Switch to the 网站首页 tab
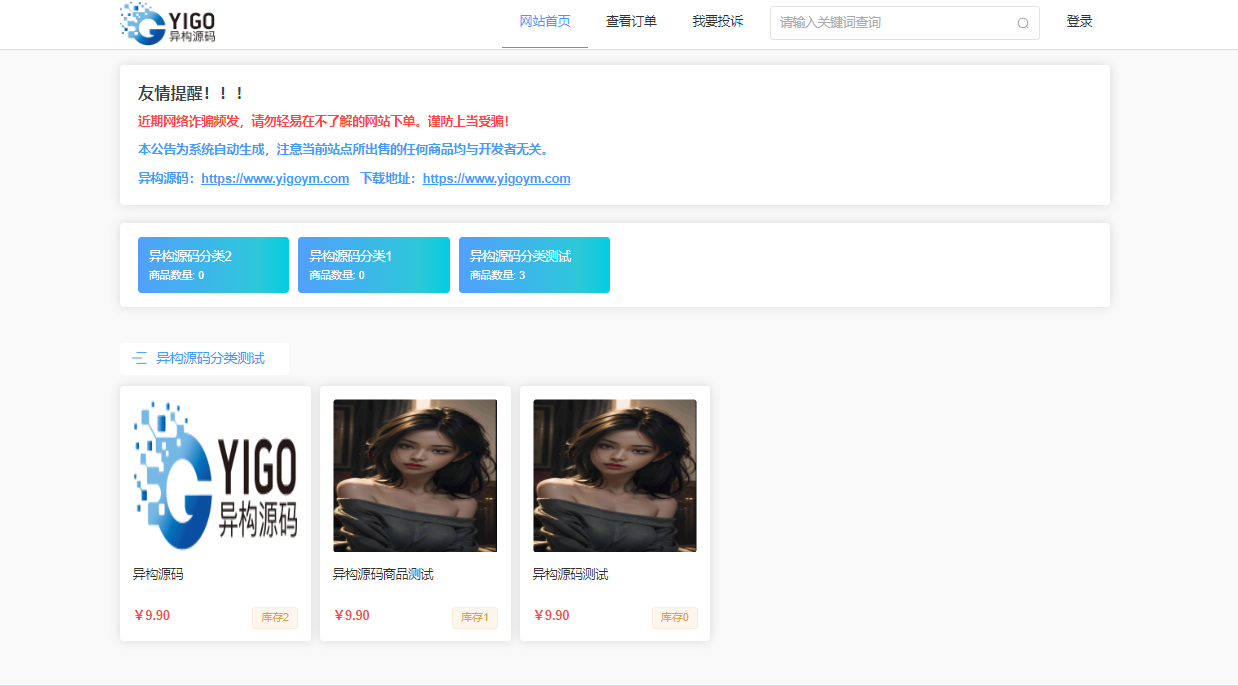Viewport: 1238px width, 686px height. 544,20
